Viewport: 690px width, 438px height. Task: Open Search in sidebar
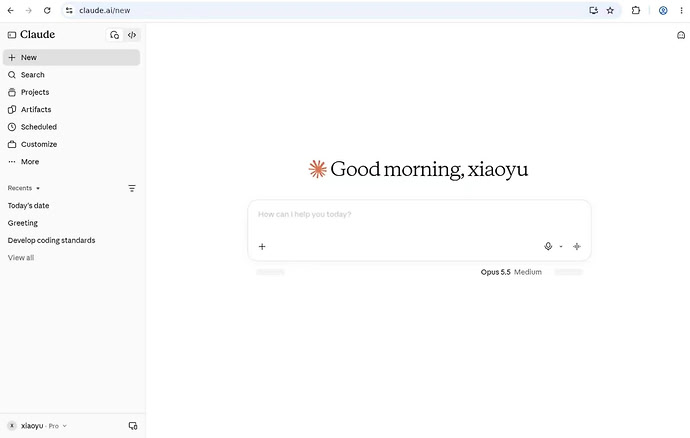71,75
